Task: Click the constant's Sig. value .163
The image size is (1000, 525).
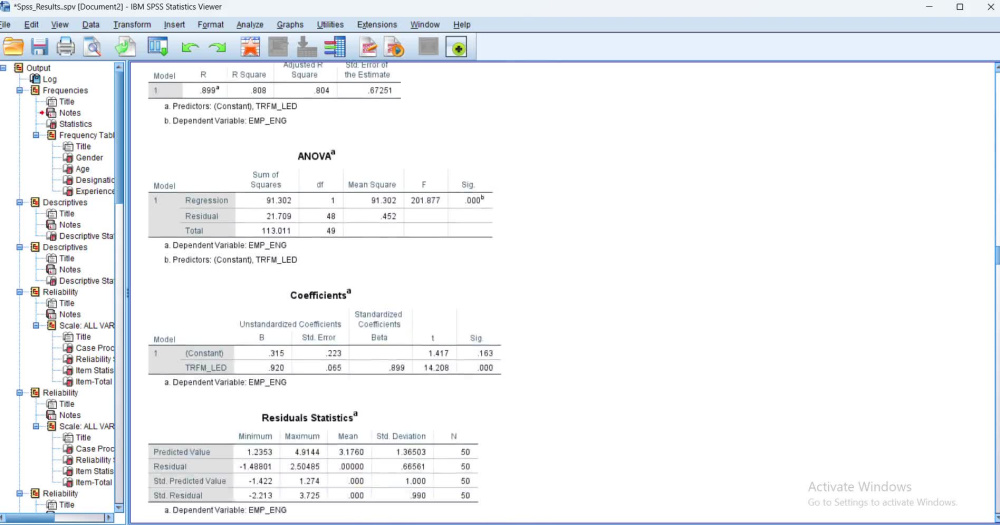Action: point(485,353)
